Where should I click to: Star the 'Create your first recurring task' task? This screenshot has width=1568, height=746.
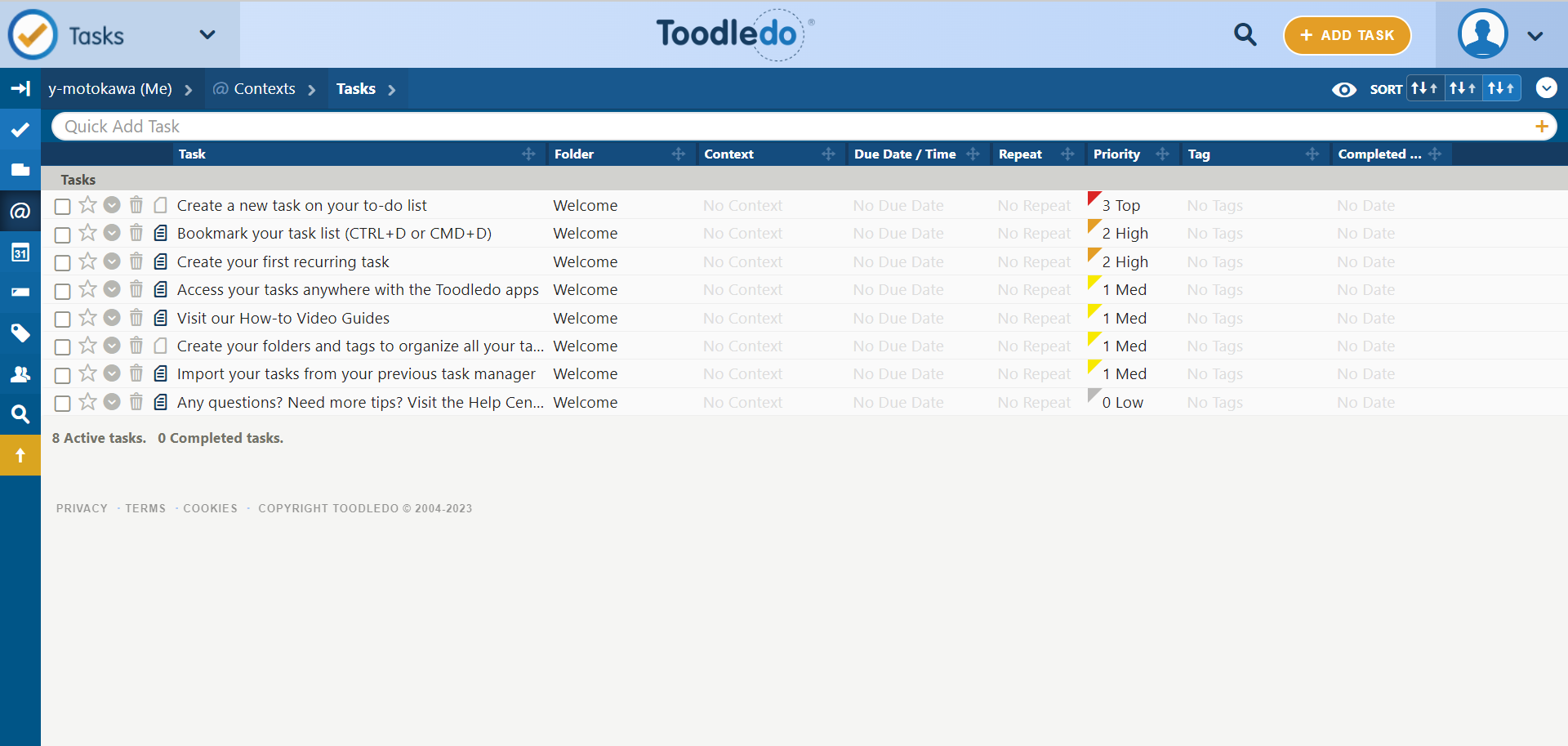(x=87, y=261)
